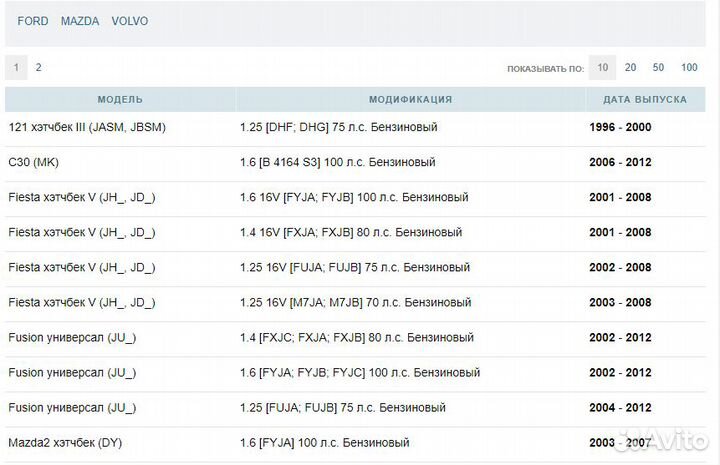Open the MAZDA brand tab
The image size is (720, 465).
[x=80, y=21]
